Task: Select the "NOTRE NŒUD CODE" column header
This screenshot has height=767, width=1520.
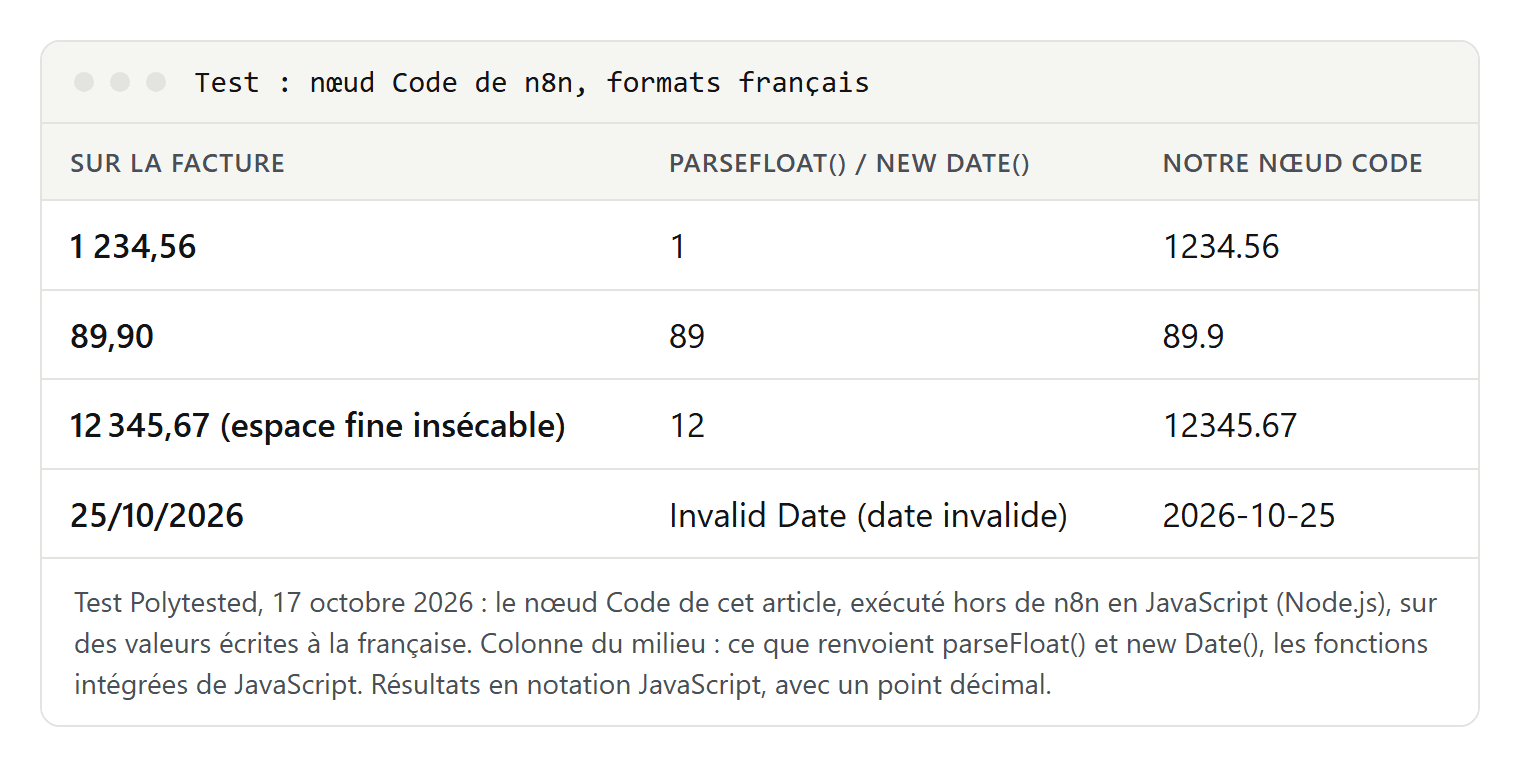Action: coord(1292,163)
